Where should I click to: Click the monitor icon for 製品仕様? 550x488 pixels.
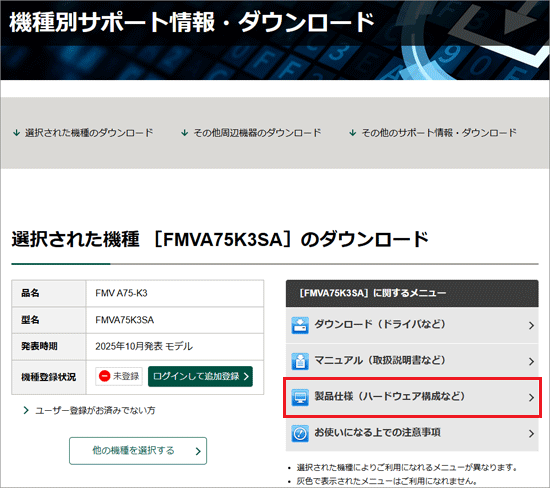[x=300, y=397]
